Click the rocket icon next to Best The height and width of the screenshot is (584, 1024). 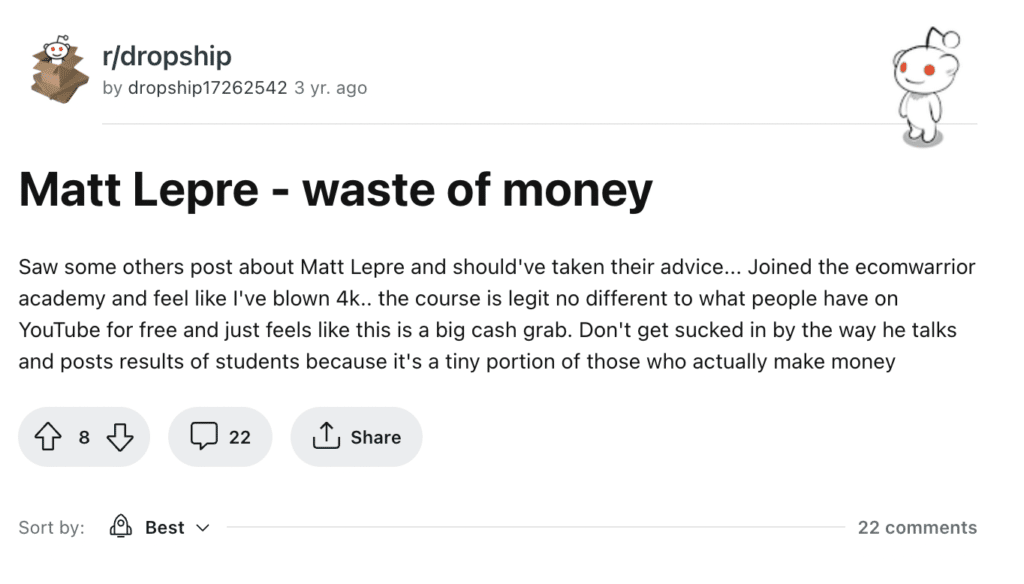[x=120, y=527]
